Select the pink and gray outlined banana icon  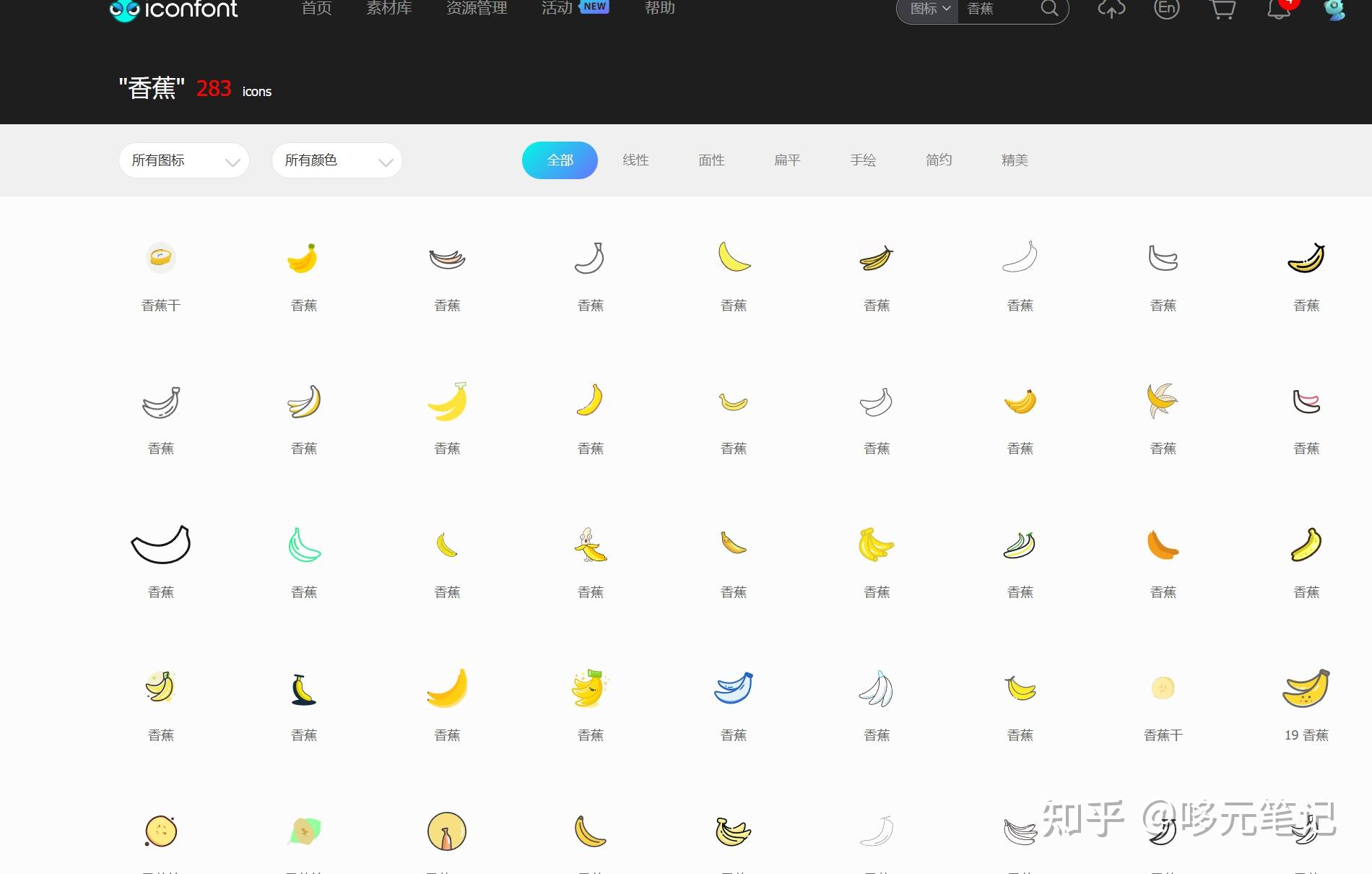447,258
